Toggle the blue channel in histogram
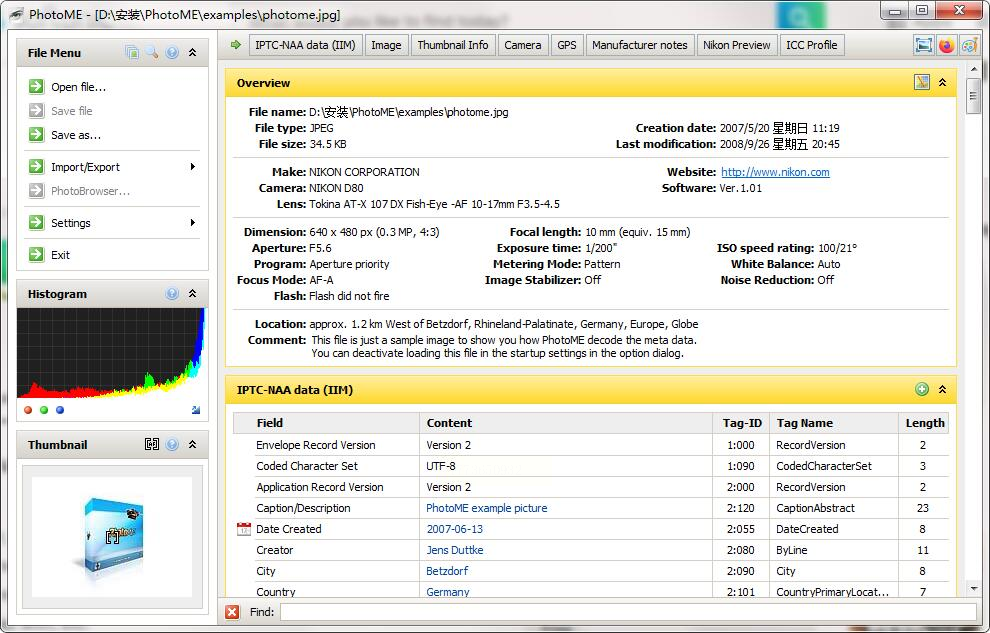This screenshot has height=633, width=990. pyautogui.click(x=60, y=410)
